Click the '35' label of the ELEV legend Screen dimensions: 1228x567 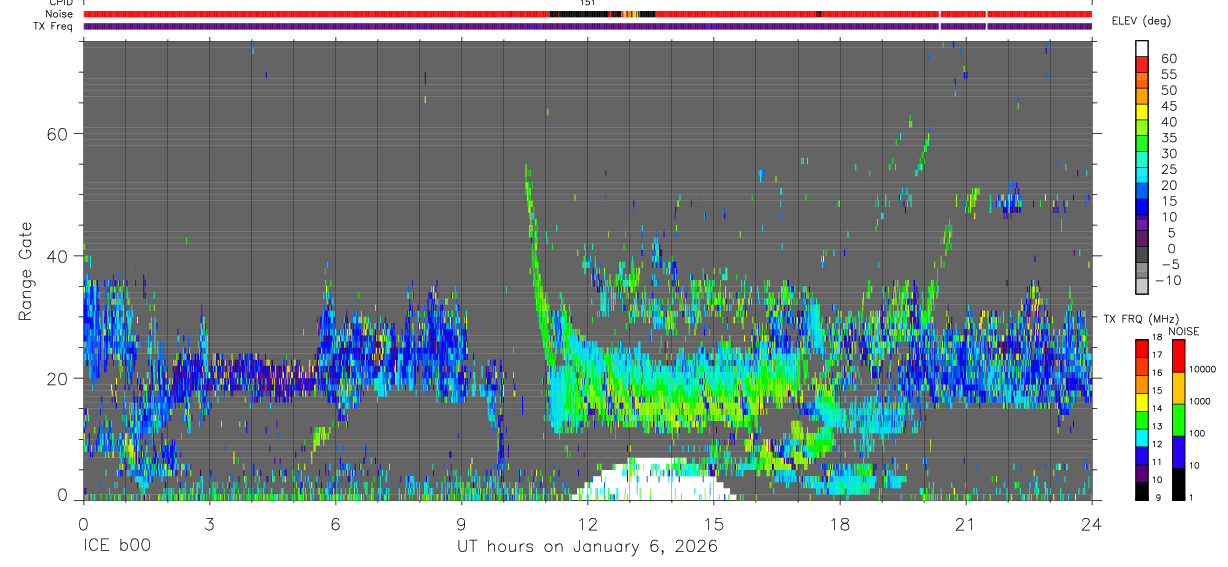1168,137
